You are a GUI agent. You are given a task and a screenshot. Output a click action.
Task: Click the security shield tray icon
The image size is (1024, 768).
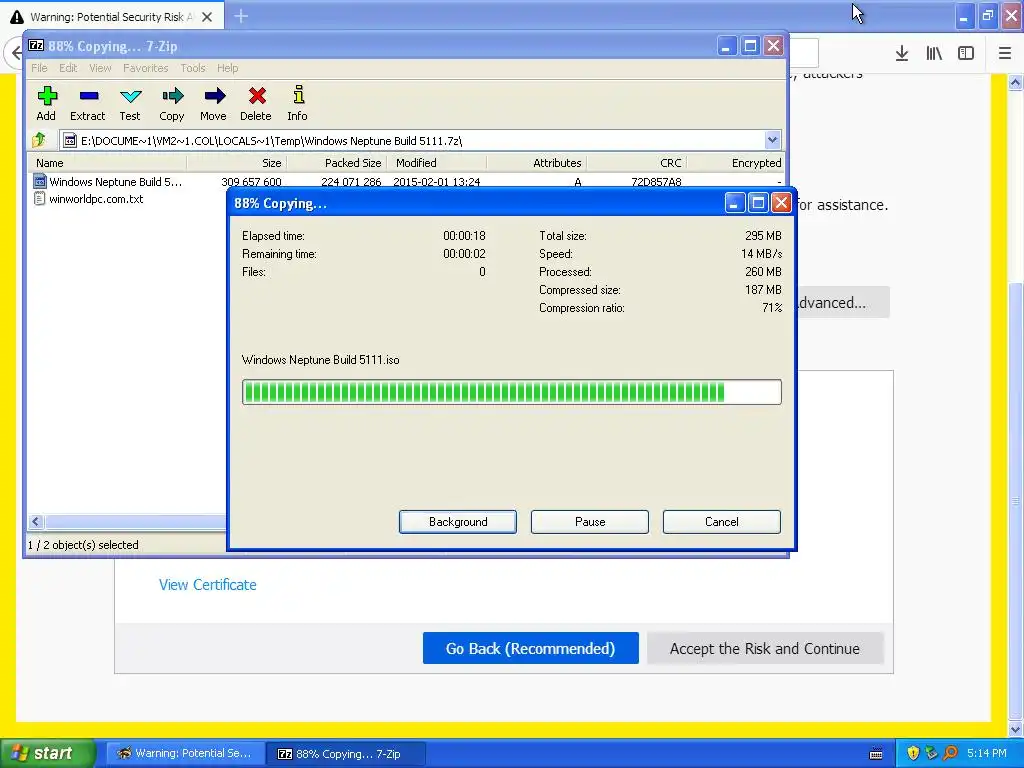(x=913, y=753)
